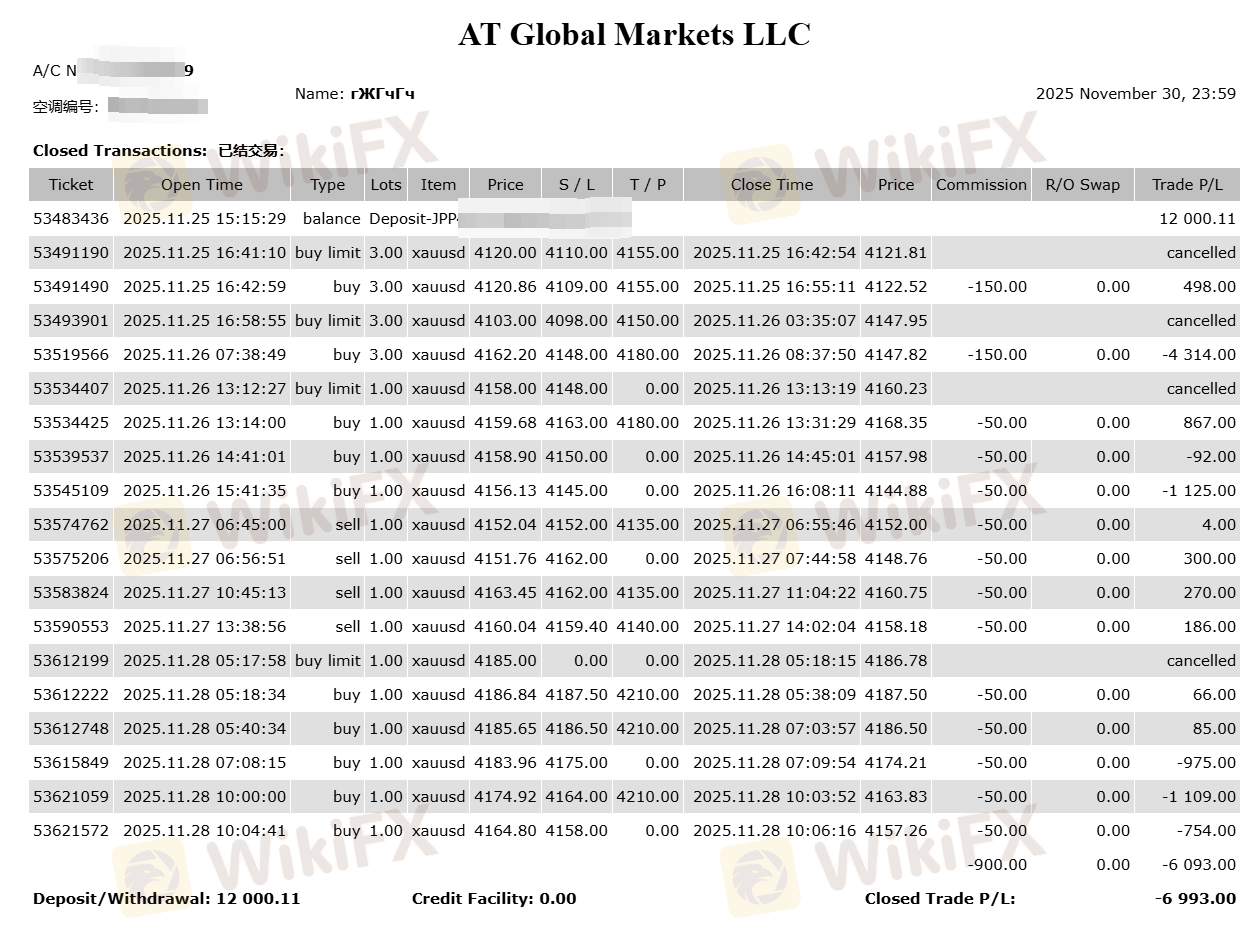This screenshot has height=932, width=1252.
Task: Click loss value -92.00
Action: click(x=1210, y=456)
